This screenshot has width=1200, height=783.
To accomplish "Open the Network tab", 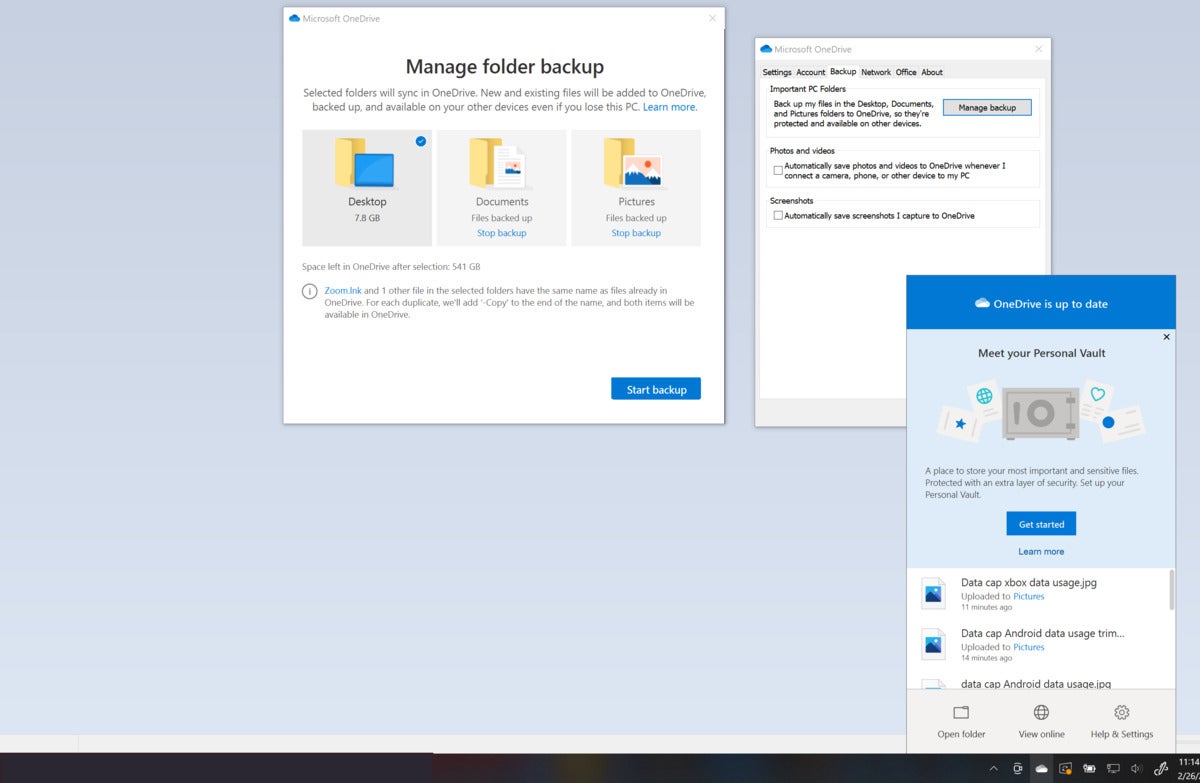I will (x=876, y=72).
